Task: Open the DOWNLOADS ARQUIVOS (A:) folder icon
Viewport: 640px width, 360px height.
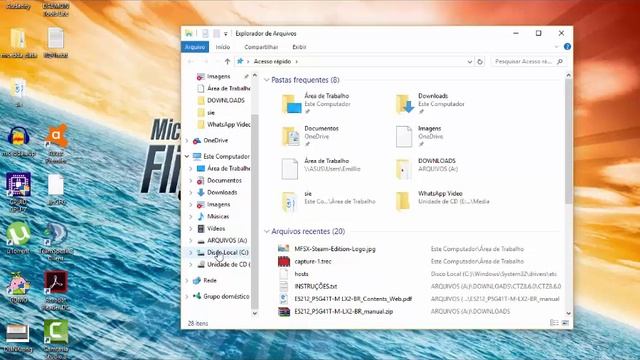Action: pyautogui.click(x=403, y=169)
